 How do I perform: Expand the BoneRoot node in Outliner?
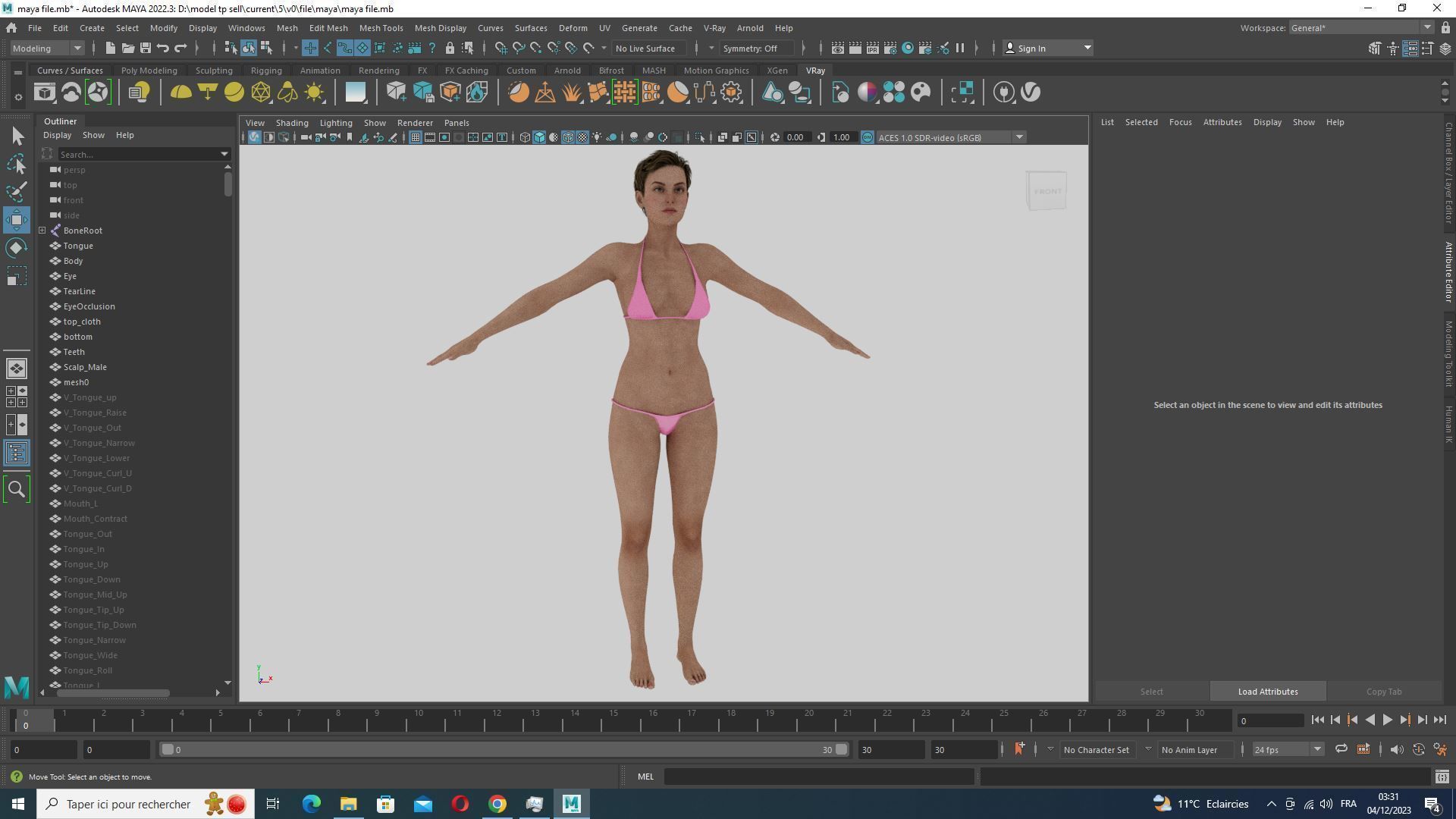click(42, 231)
